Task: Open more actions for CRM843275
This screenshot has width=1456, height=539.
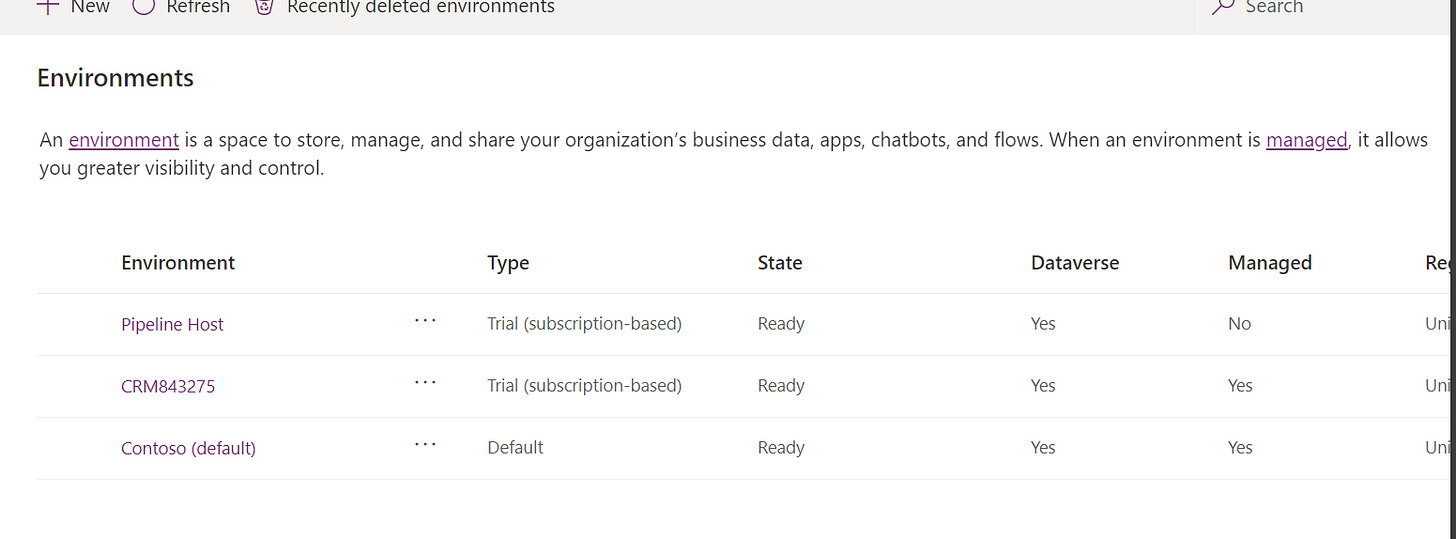Action: tap(425, 383)
